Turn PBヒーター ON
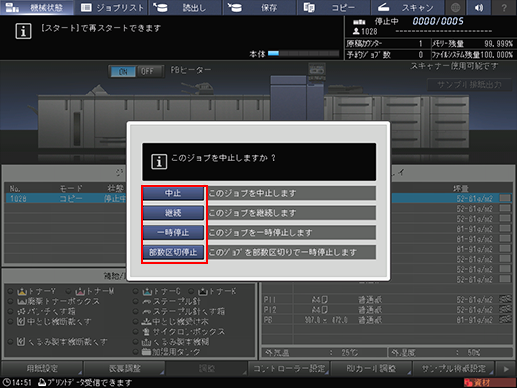Screen dimensions: 517x388 [123, 71]
